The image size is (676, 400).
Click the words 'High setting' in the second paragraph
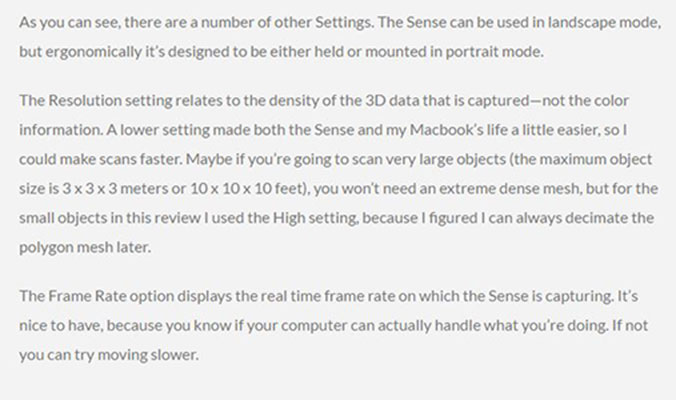tap(315, 218)
